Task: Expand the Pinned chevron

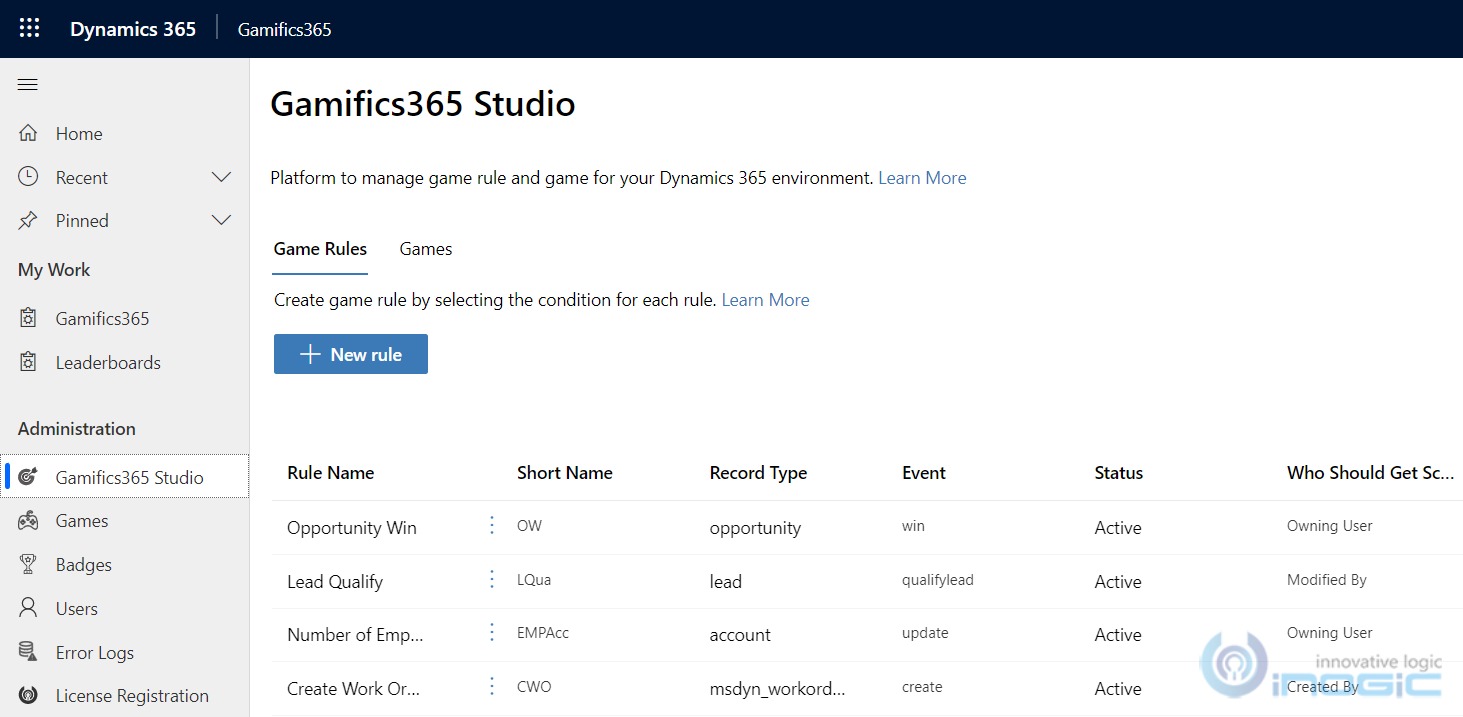Action: click(x=222, y=220)
